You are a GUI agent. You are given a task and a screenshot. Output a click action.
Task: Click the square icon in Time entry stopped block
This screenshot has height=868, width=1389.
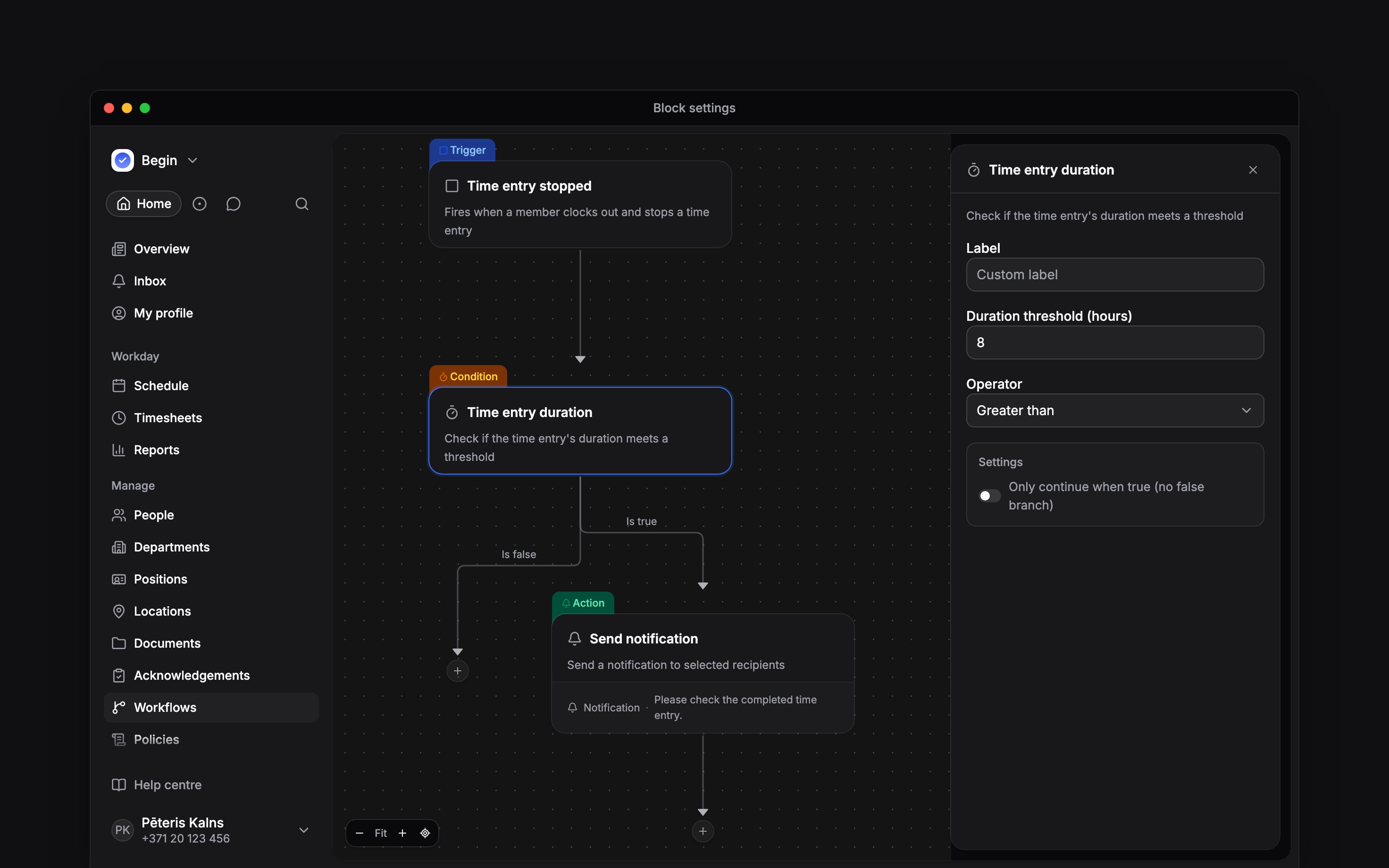[x=452, y=186]
